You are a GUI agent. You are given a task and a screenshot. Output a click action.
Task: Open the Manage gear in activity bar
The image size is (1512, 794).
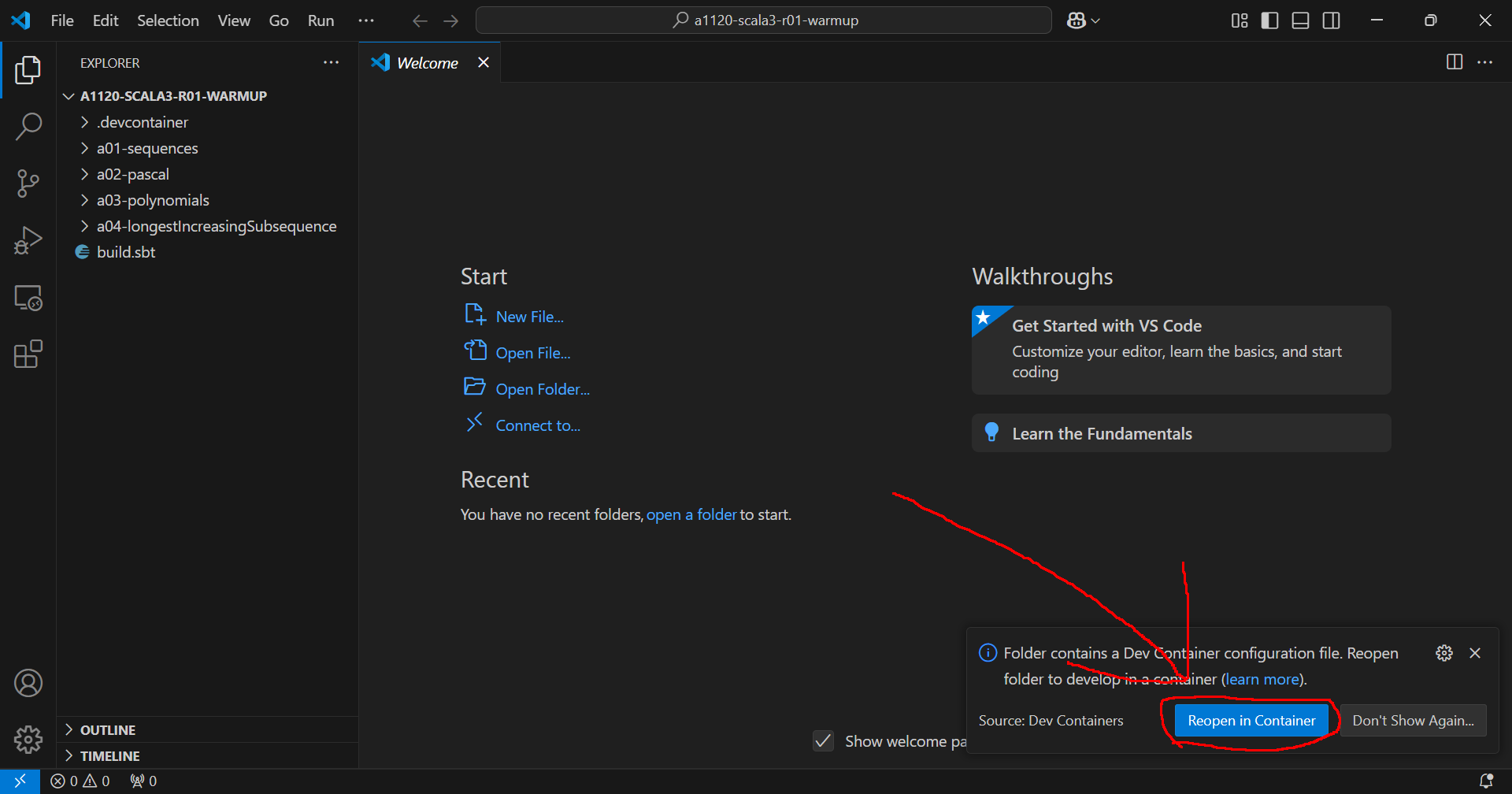[x=28, y=739]
